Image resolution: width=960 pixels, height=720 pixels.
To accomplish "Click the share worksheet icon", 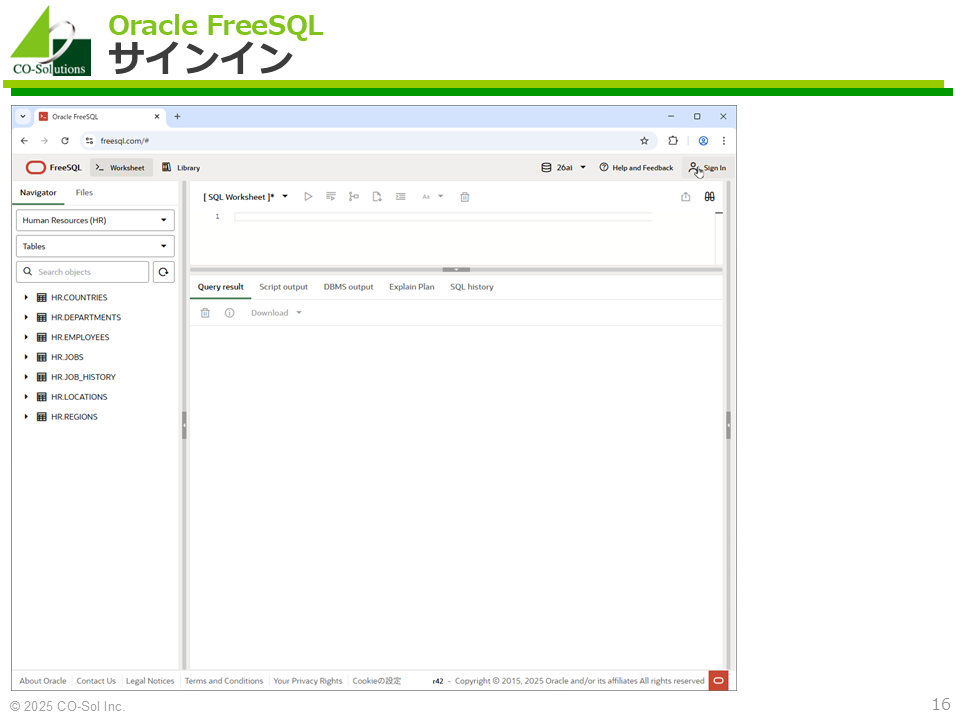I will coord(686,197).
